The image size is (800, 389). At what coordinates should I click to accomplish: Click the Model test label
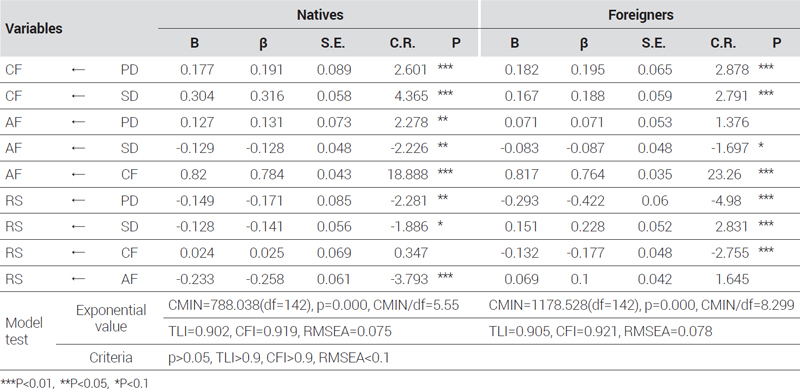(24, 331)
